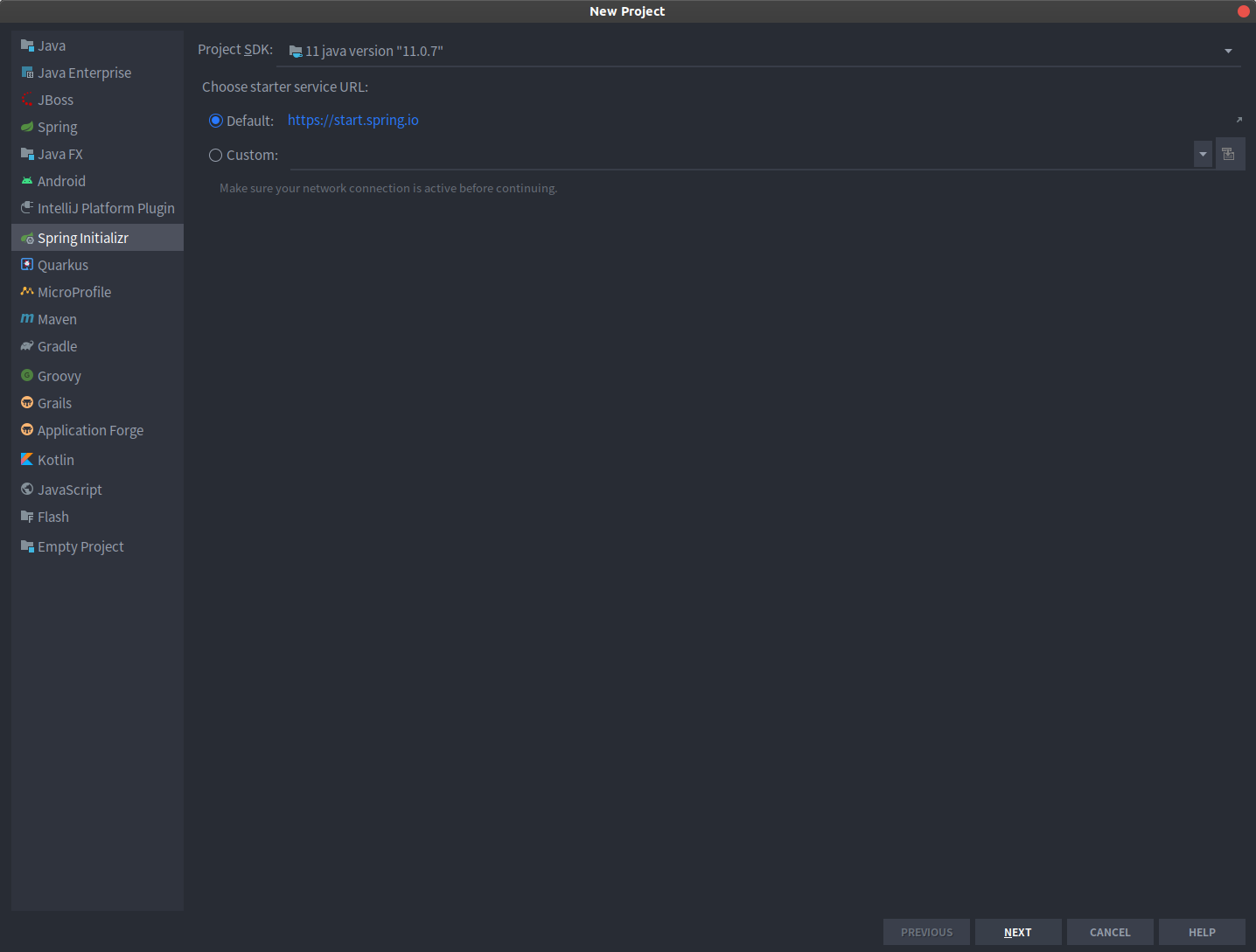Open https://start.spring.io link
1256x952 pixels.
point(353,120)
